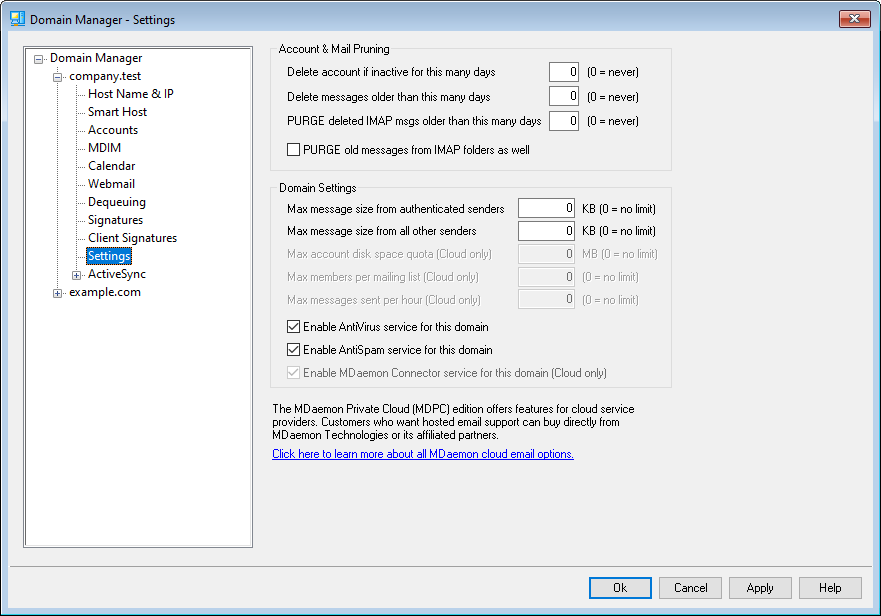Select Client Signatures in the tree
Screen dimensions: 881x616
(132, 238)
